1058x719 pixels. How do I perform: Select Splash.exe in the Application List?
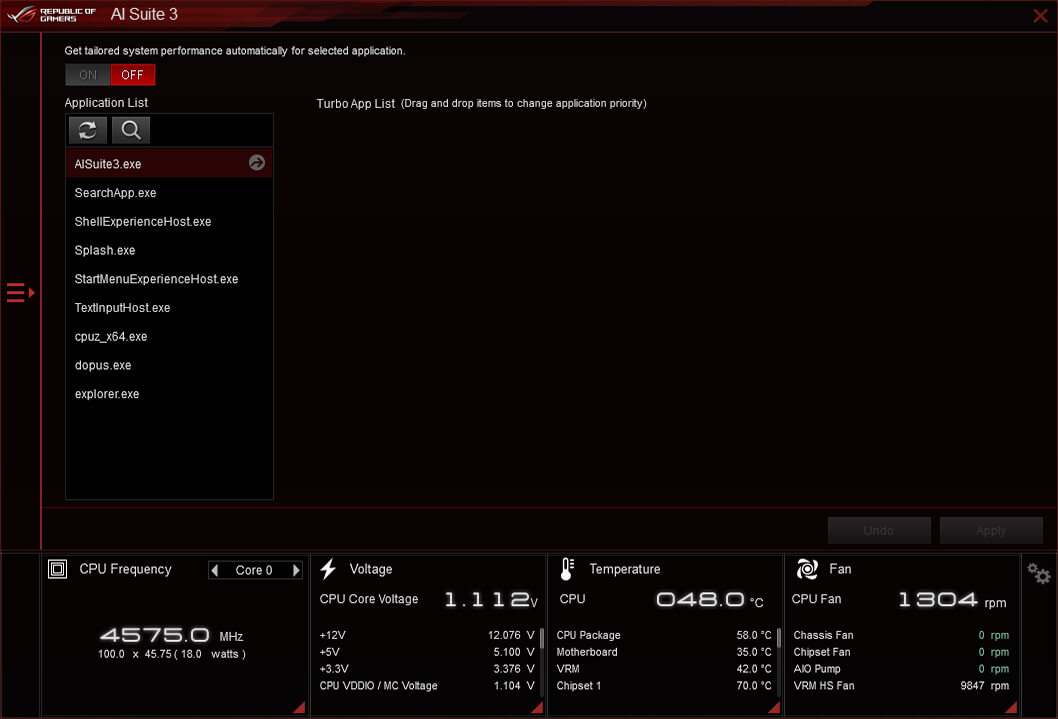click(x=169, y=250)
